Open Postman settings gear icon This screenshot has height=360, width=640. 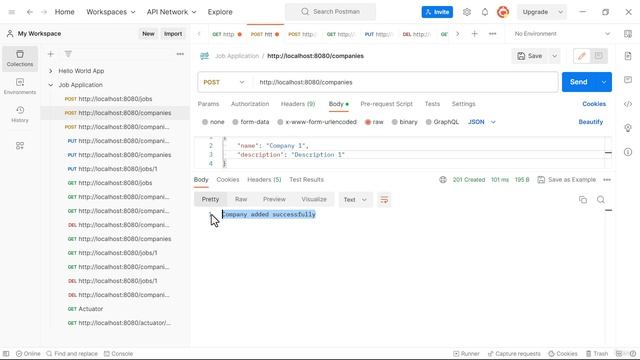tap(467, 12)
